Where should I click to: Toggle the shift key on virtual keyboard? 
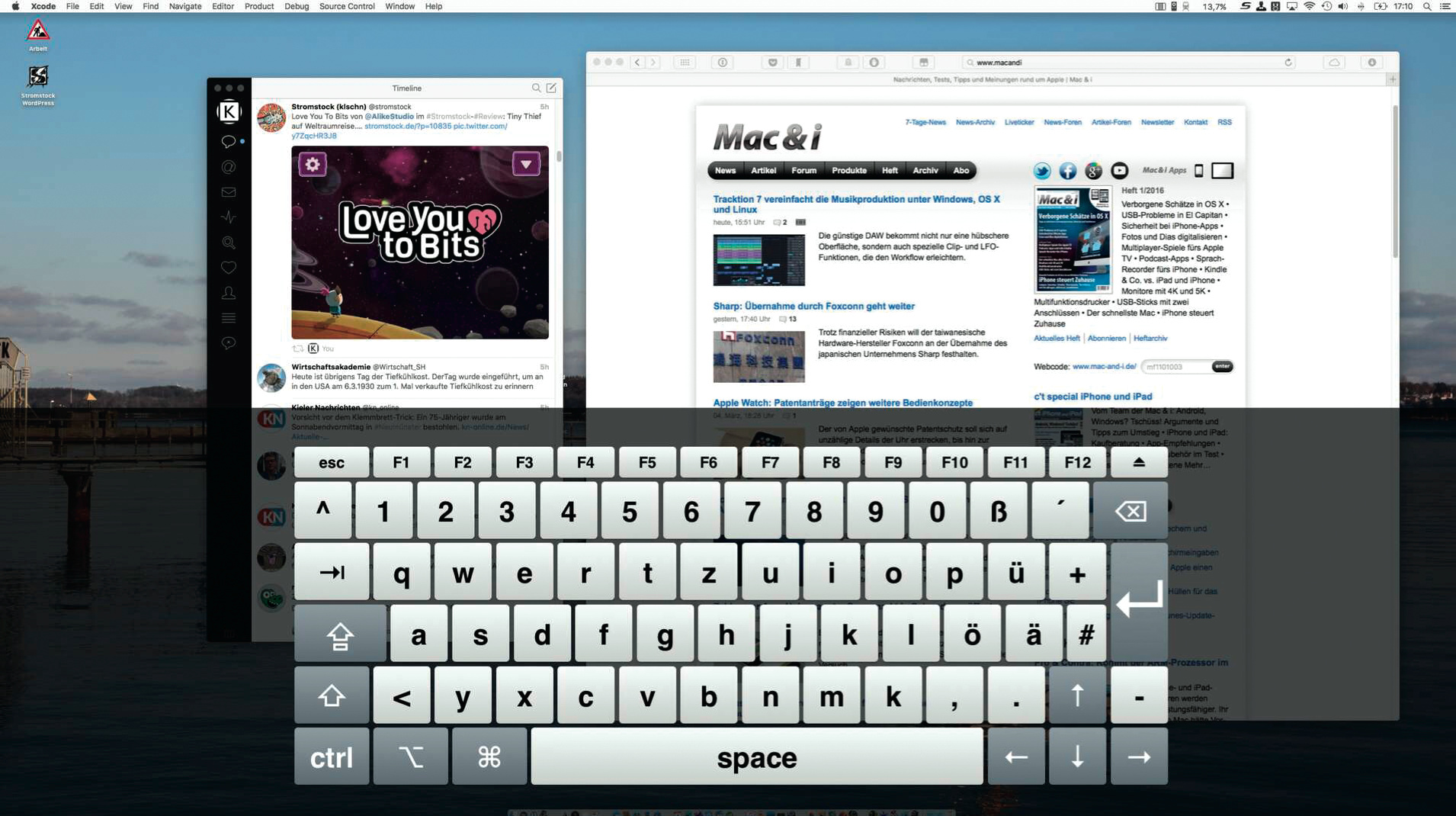pyautogui.click(x=332, y=696)
